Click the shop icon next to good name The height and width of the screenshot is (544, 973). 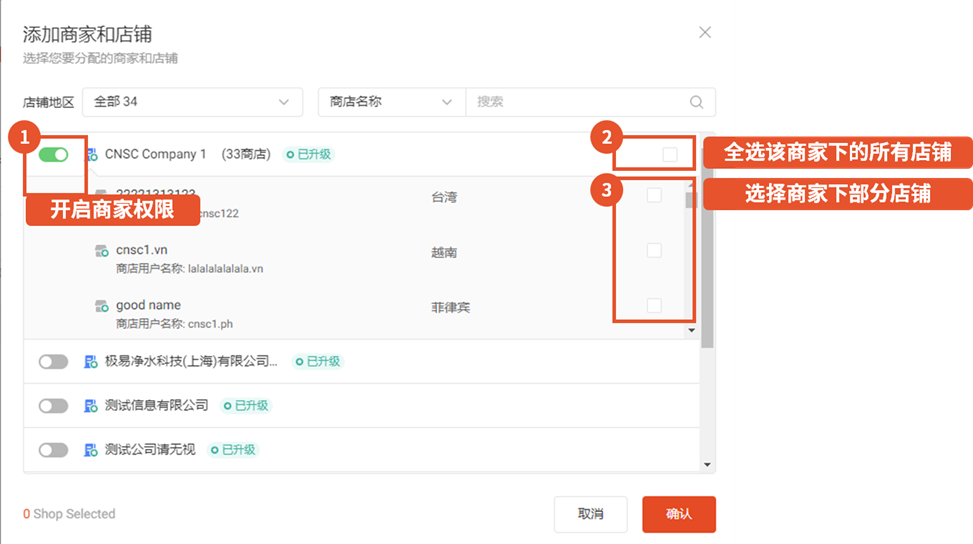coord(101,305)
